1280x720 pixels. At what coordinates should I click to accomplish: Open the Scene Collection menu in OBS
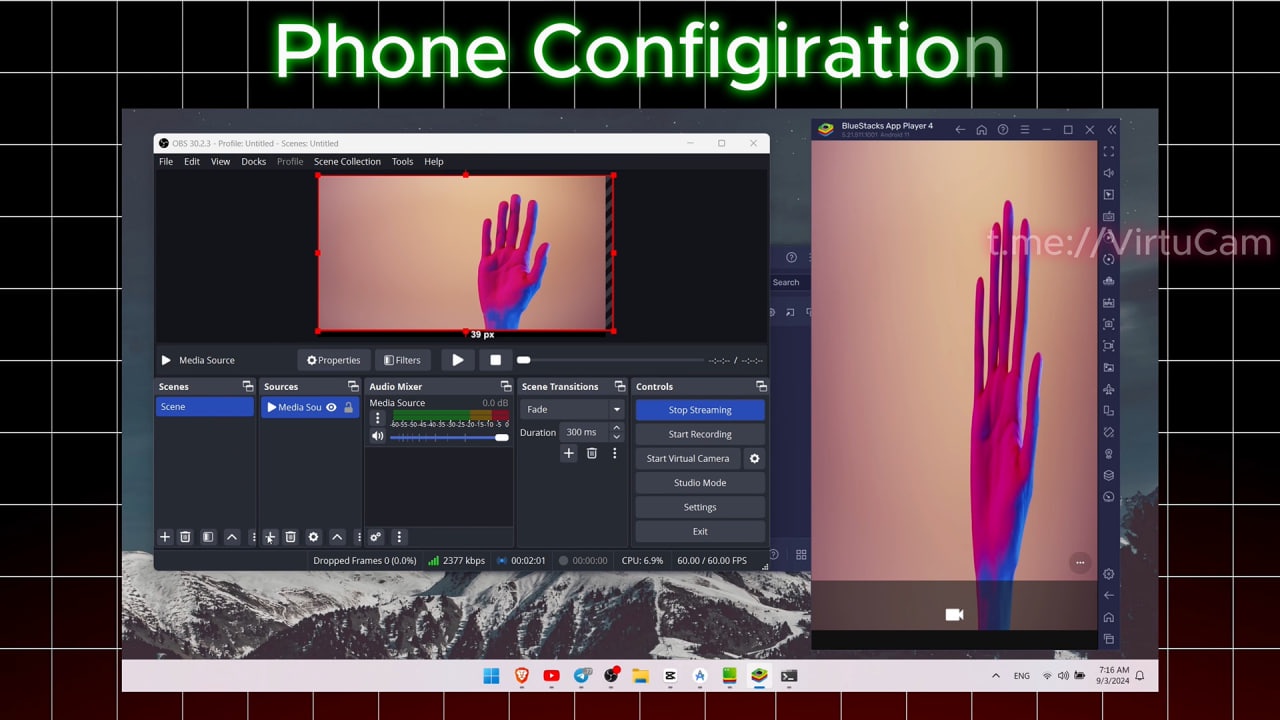pyautogui.click(x=347, y=161)
